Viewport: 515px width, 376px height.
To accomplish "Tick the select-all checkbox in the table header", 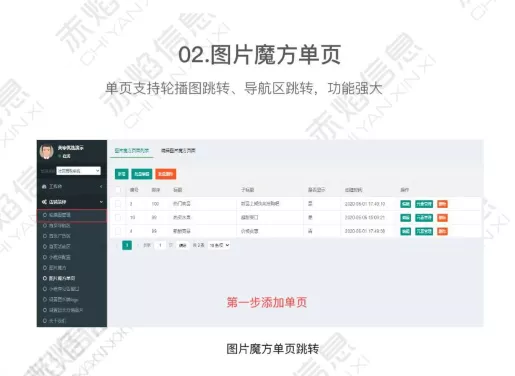I will [118, 190].
